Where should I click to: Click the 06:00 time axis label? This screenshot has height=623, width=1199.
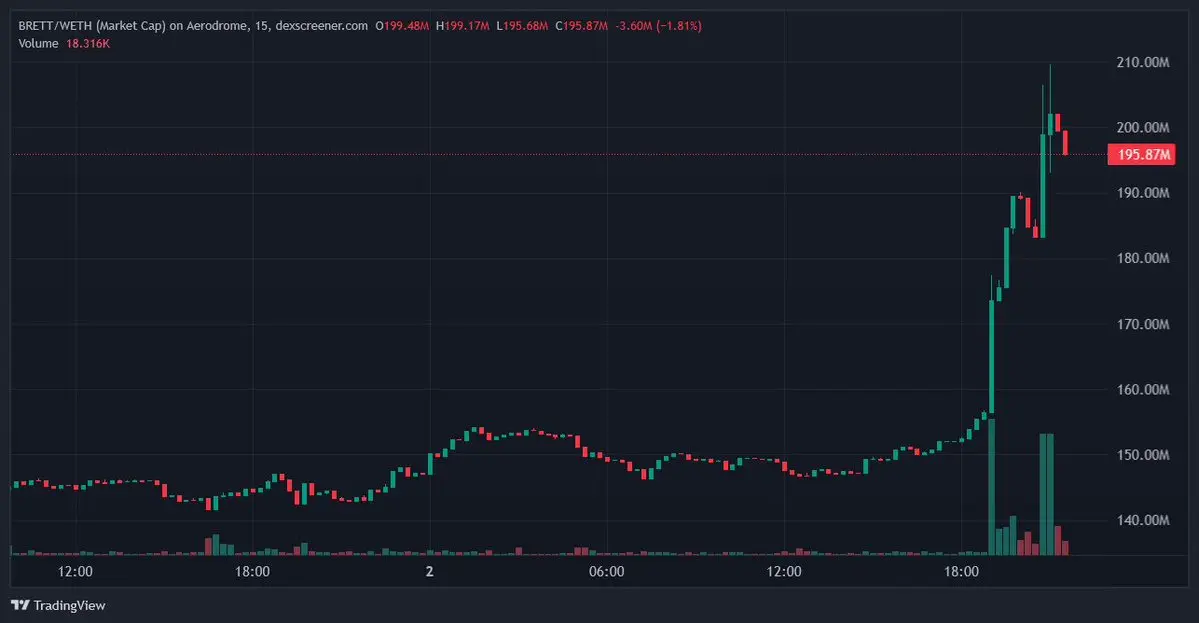point(606,572)
